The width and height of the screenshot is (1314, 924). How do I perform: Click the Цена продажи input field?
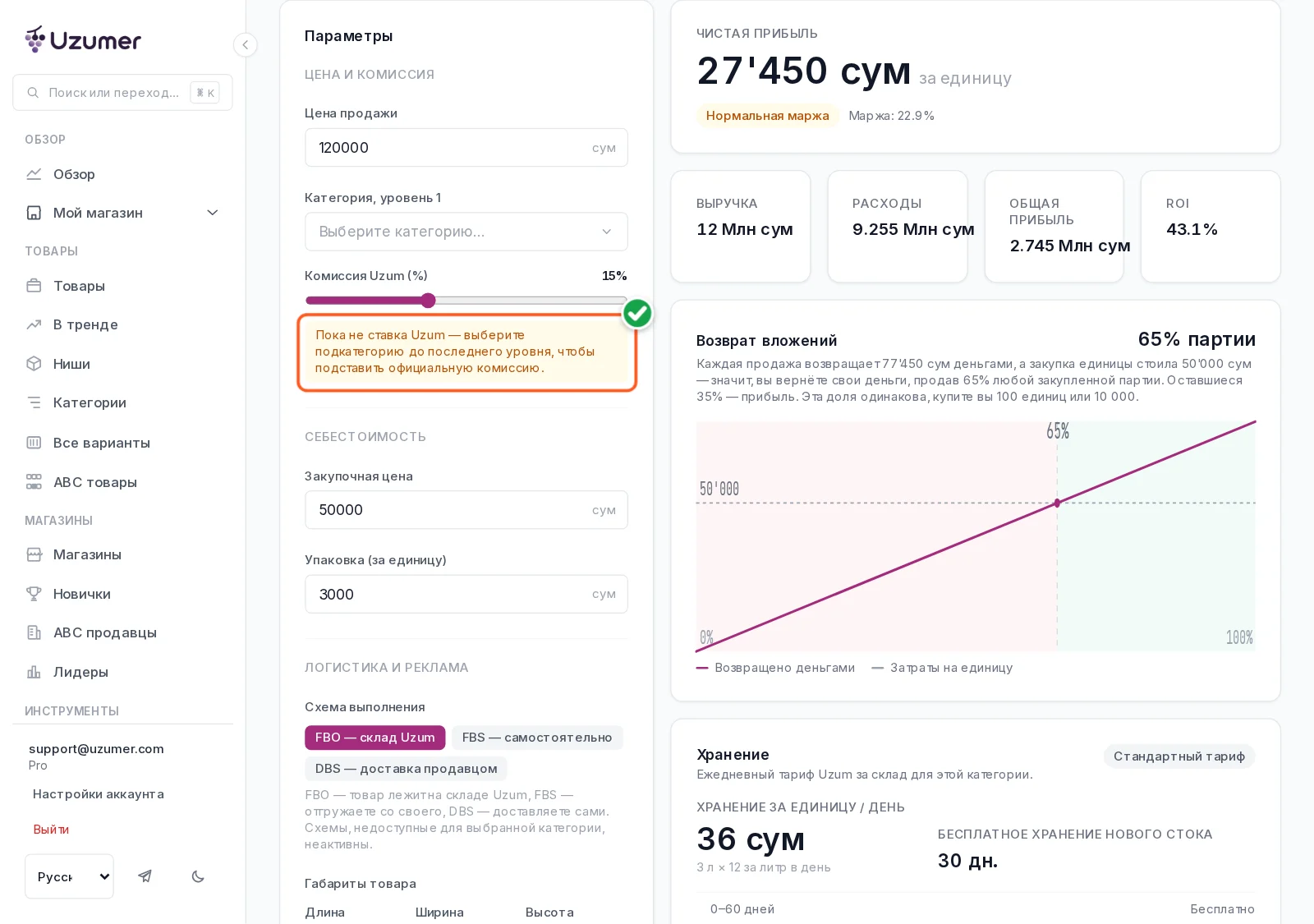pos(466,148)
